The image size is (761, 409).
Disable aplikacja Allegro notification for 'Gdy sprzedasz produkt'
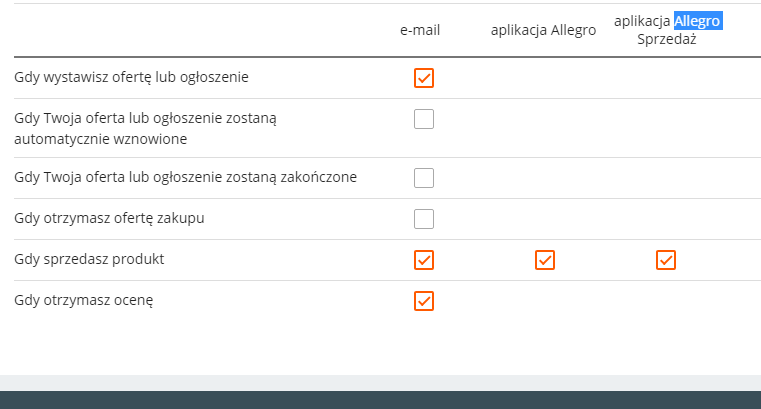(x=545, y=260)
